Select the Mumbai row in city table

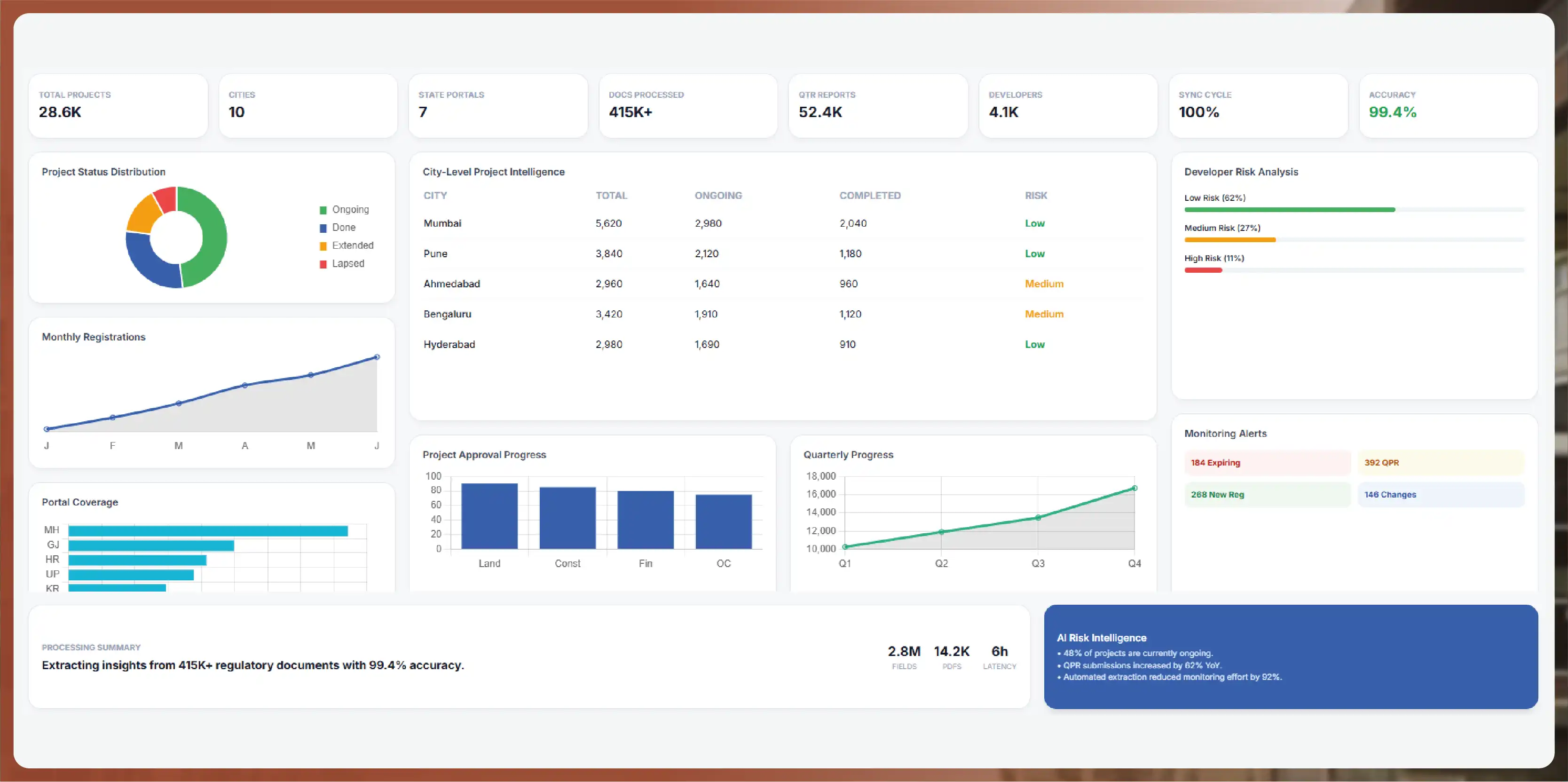[782, 223]
